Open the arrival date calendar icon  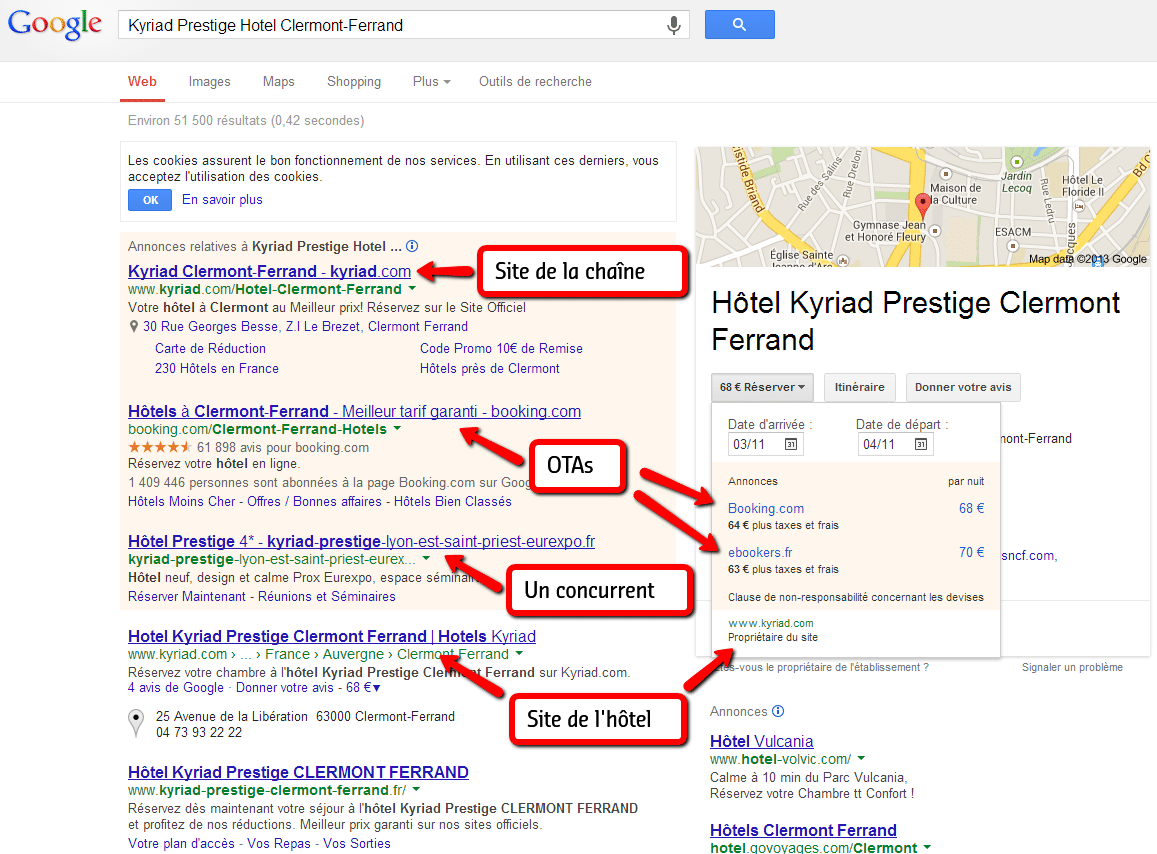tap(790, 444)
